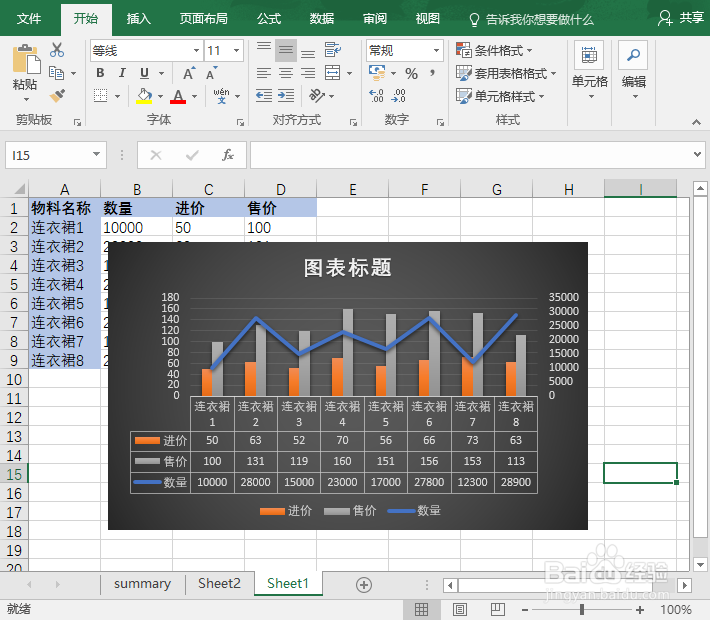This screenshot has width=710, height=620.
Task: Switch to Page Layout view icon
Action: coord(460,610)
